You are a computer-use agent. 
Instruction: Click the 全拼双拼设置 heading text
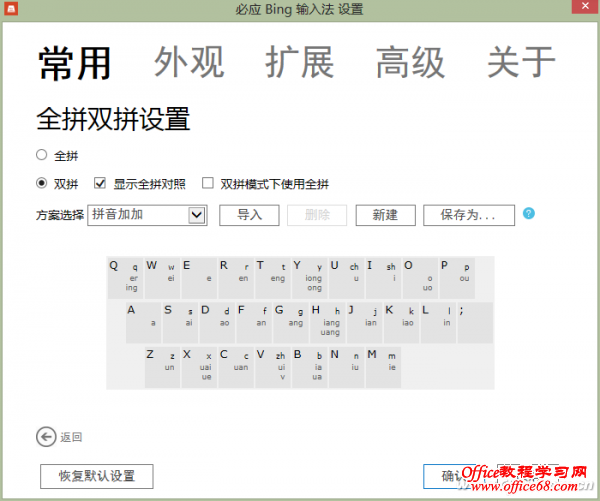[x=113, y=119]
